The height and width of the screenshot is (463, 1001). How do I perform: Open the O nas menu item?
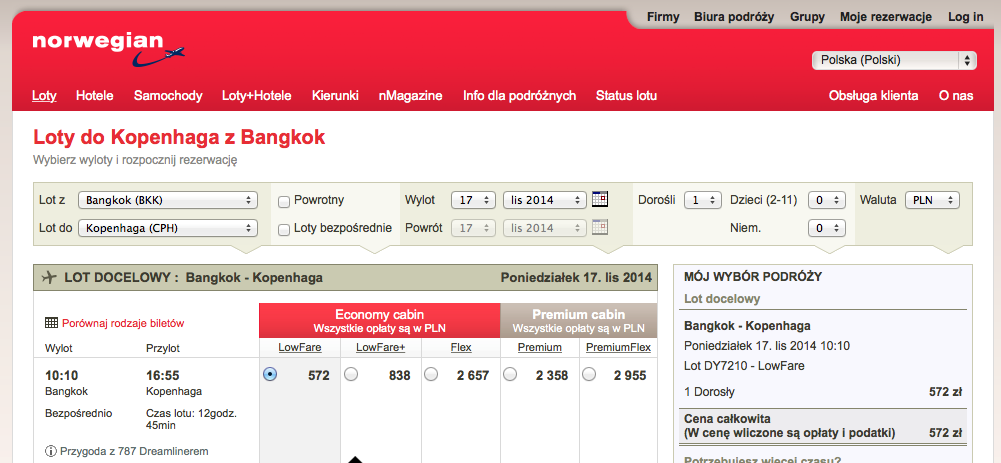pyautogui.click(x=956, y=96)
